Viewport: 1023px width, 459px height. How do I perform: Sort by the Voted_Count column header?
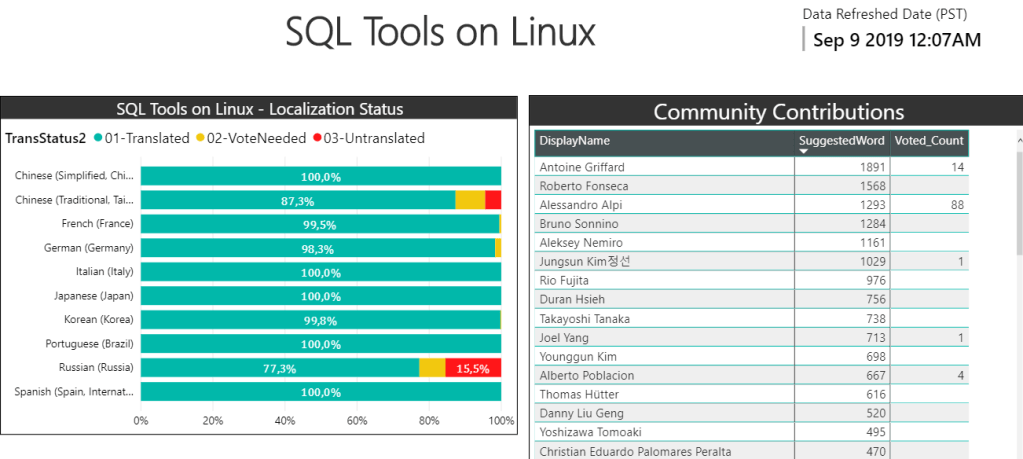point(929,141)
